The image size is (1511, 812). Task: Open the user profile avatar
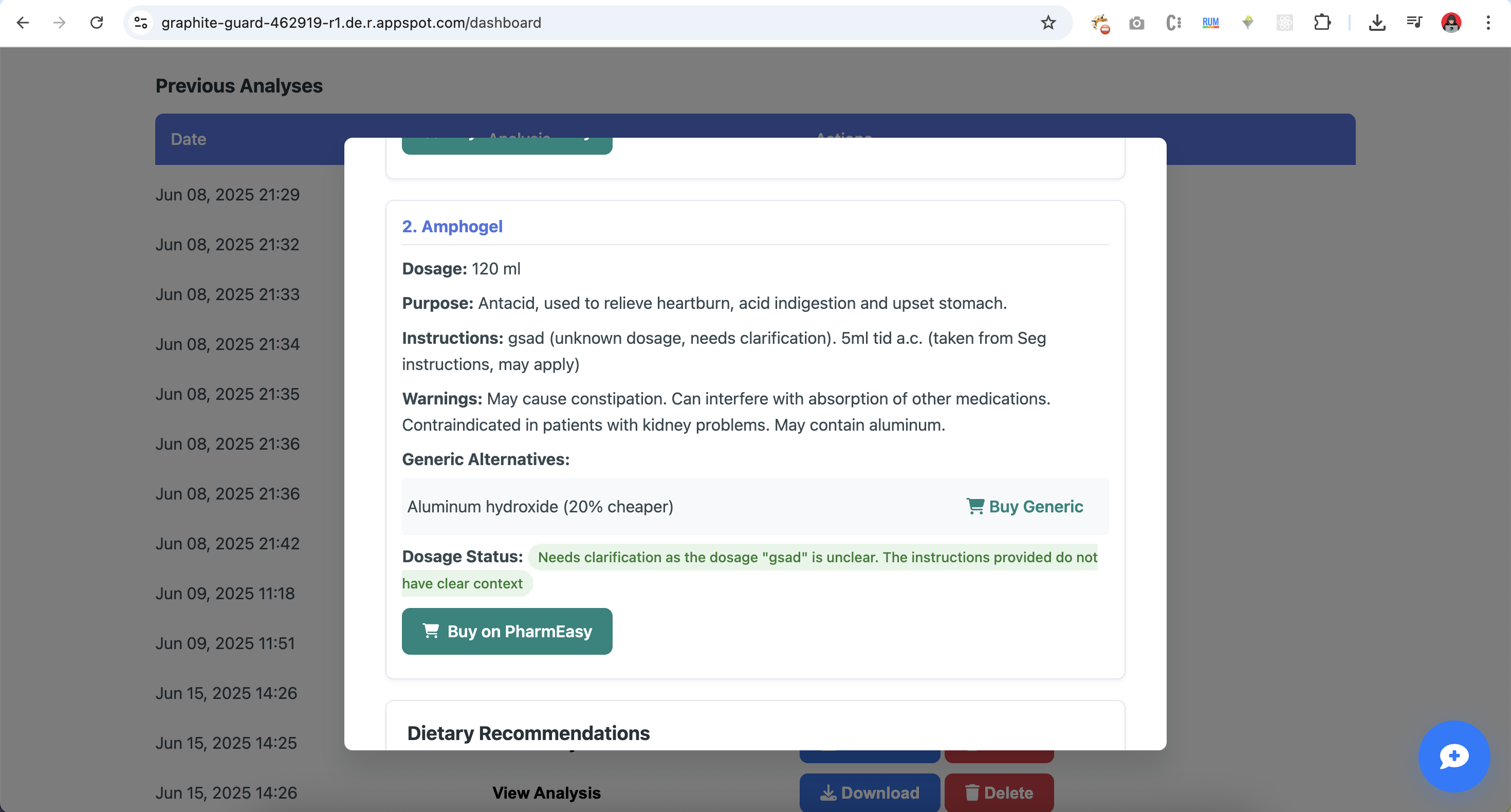point(1450,23)
